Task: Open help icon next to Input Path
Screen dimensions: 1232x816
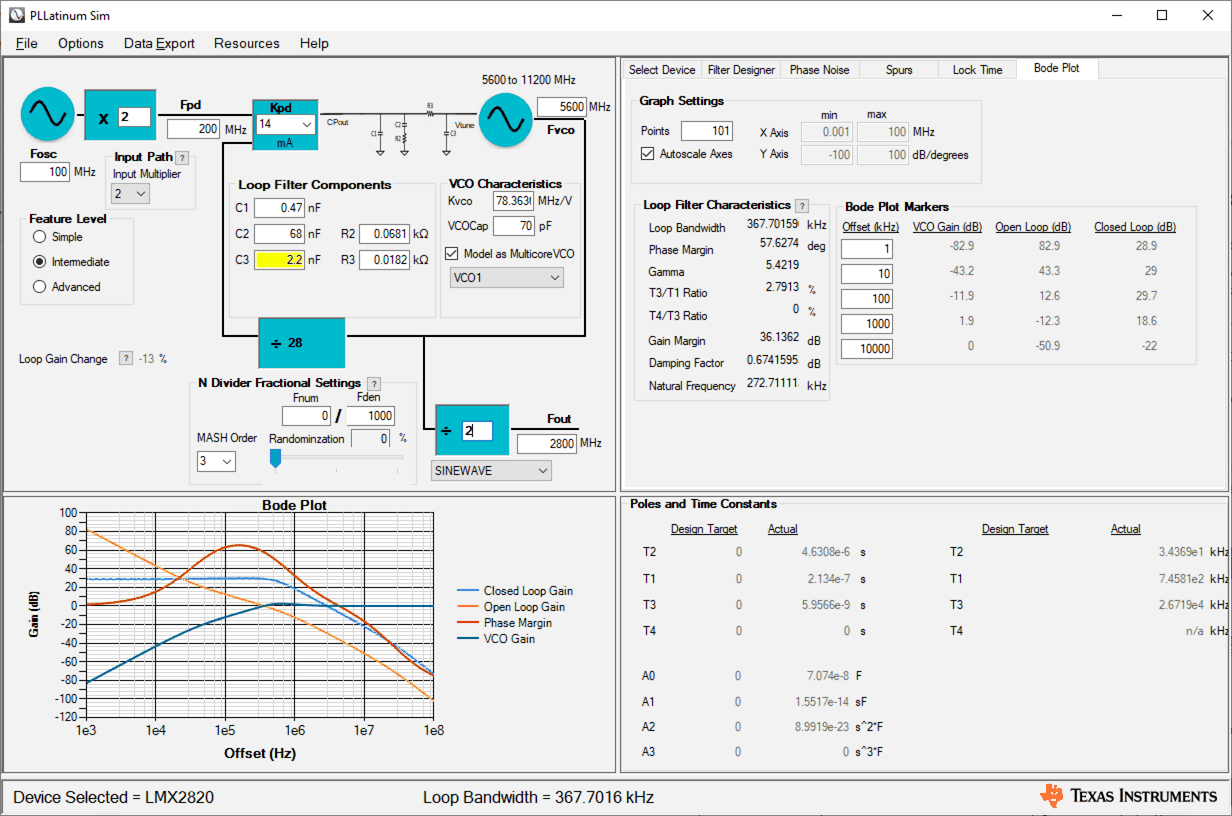Action: [x=182, y=158]
